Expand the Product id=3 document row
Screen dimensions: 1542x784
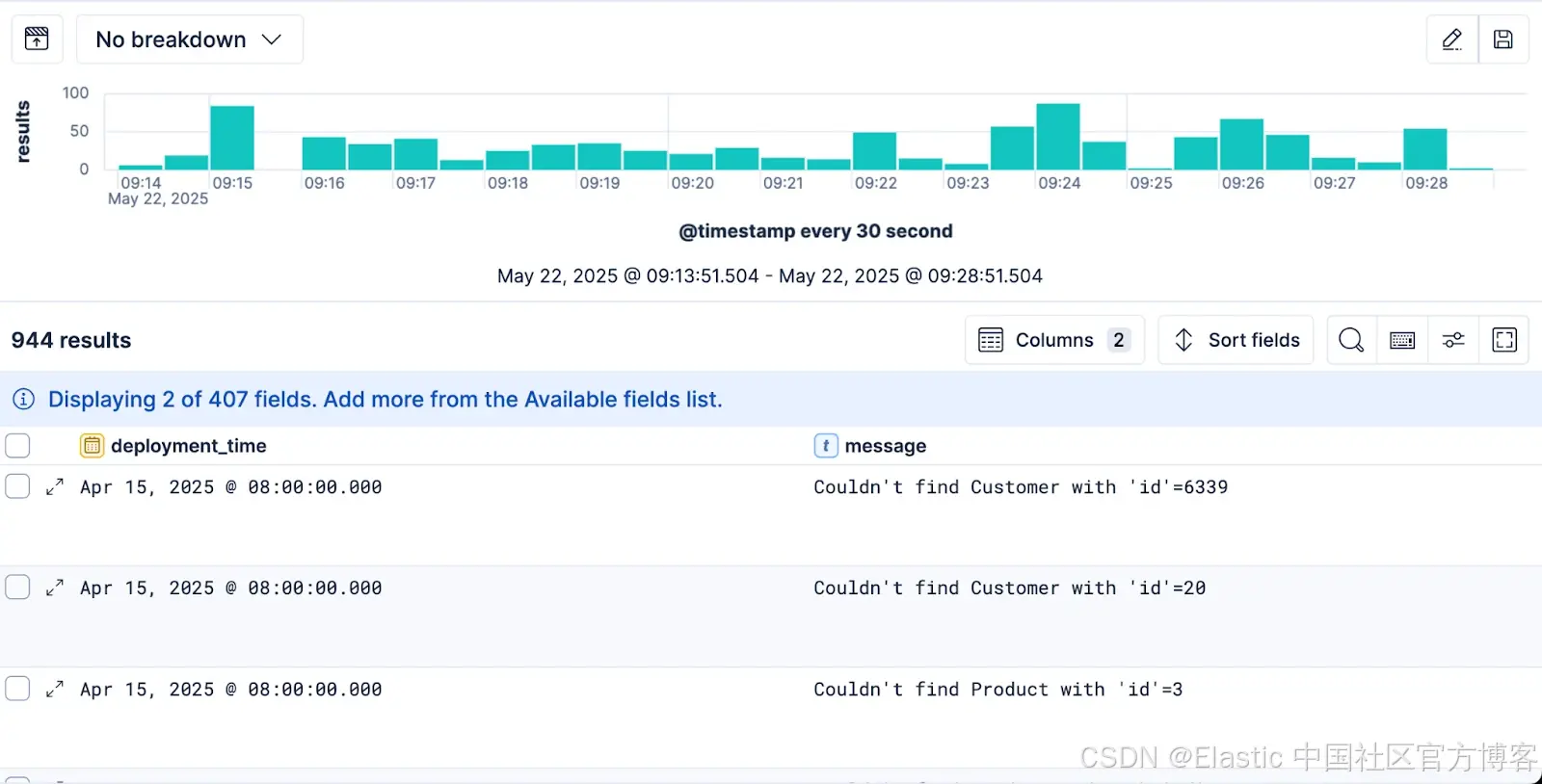point(55,689)
